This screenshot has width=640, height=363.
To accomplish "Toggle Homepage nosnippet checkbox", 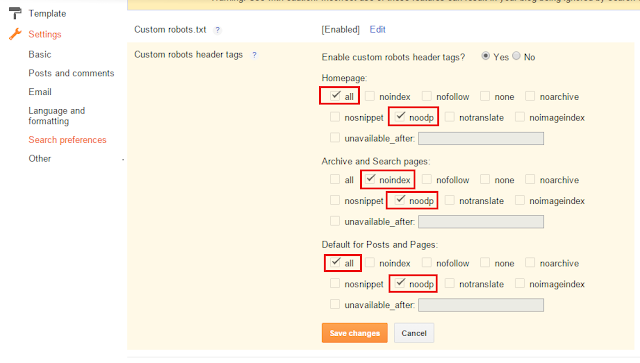I will (335, 117).
